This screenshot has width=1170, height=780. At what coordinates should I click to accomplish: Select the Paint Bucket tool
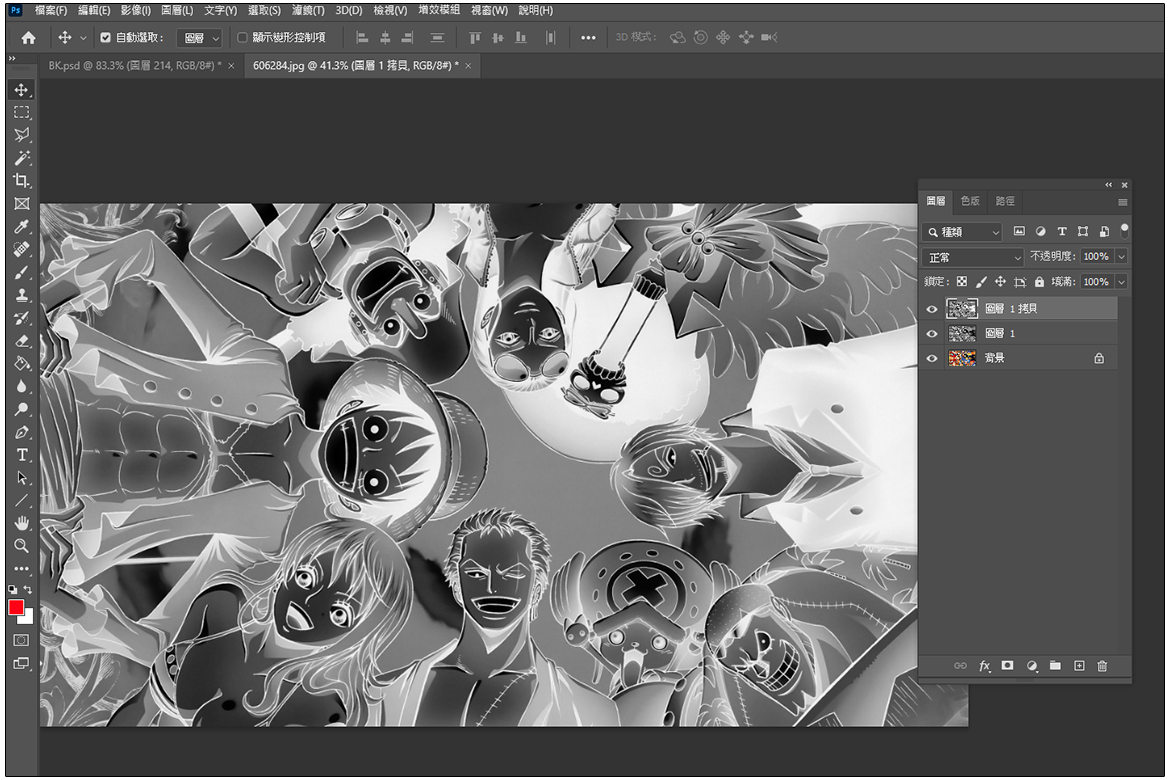coord(21,364)
